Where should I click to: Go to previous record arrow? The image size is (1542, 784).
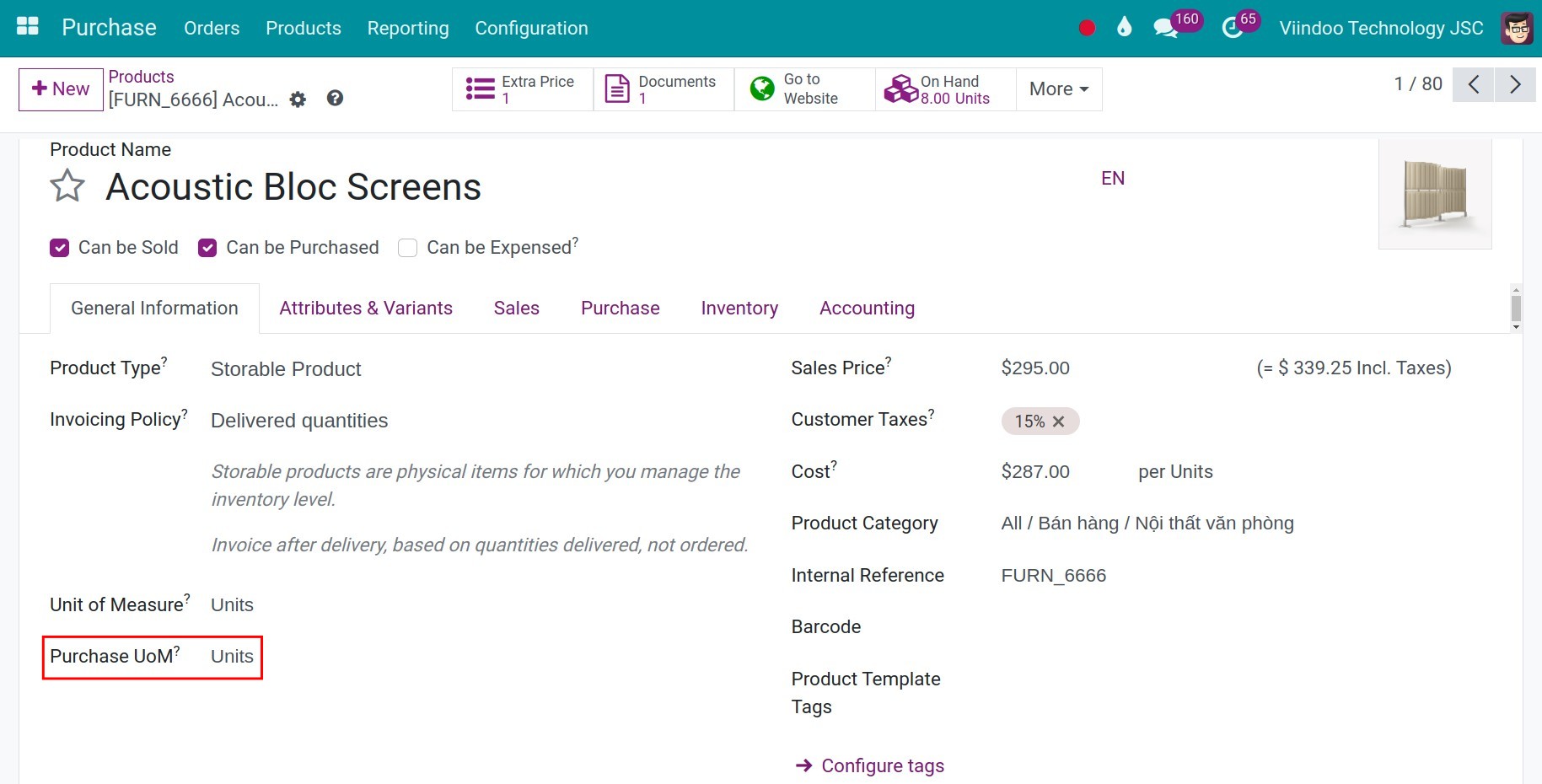pos(1474,84)
